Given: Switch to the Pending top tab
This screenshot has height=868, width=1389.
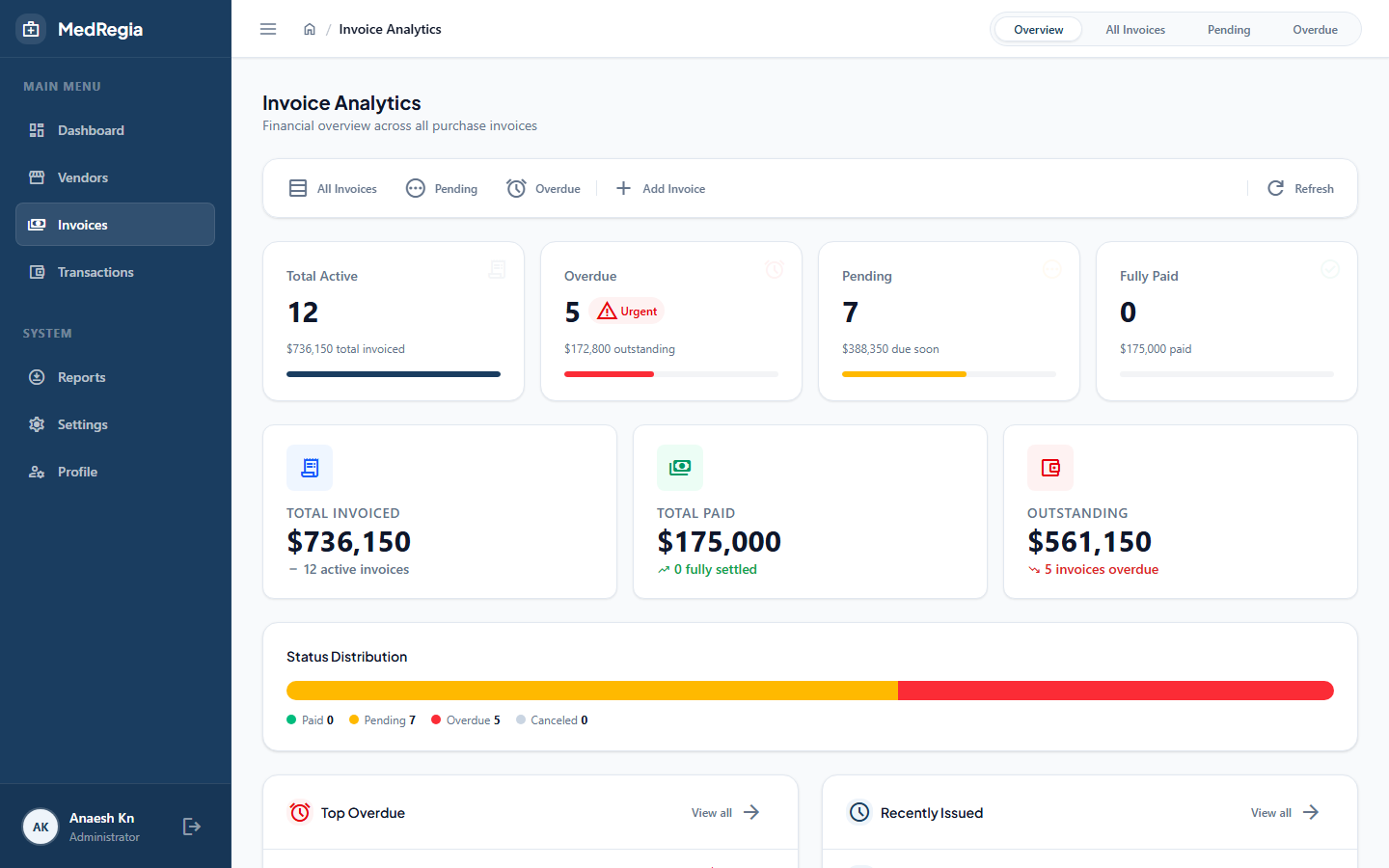Looking at the screenshot, I should pyautogui.click(x=1229, y=29).
